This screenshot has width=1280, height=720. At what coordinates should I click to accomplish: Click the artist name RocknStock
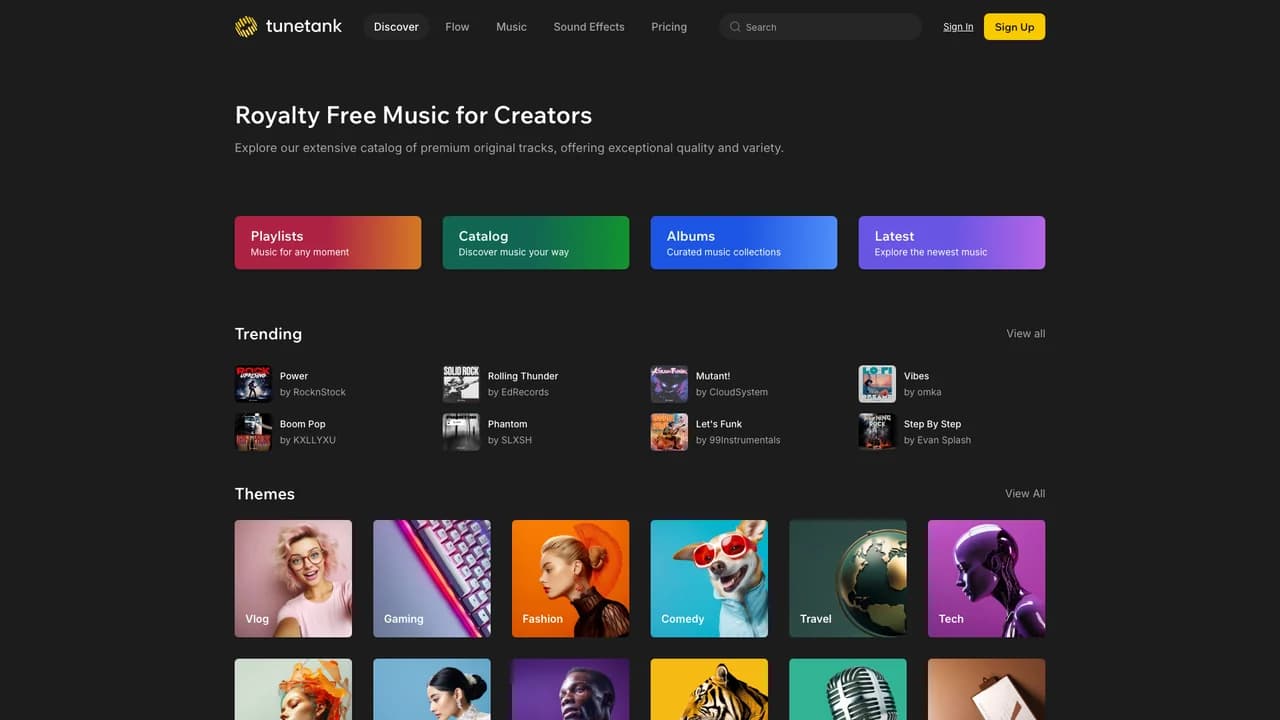(319, 392)
